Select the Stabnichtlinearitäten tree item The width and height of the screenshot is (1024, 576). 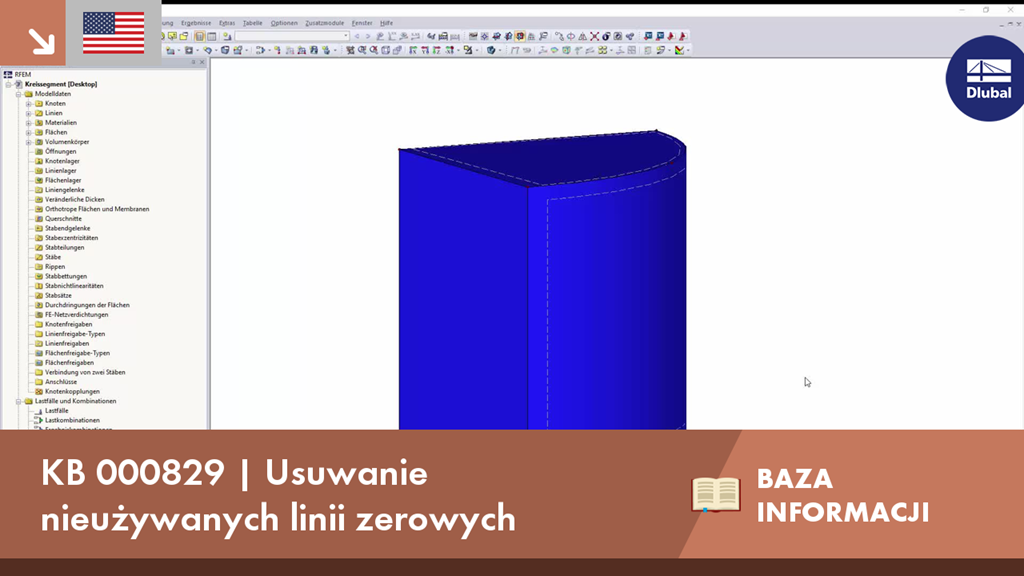[x=74, y=286]
